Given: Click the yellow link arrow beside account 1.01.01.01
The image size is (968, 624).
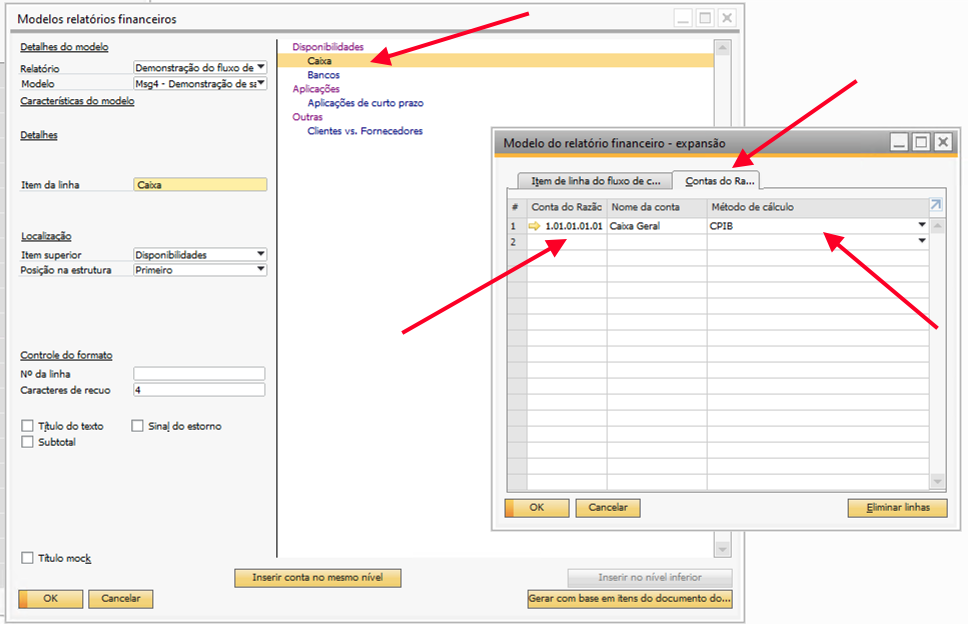Looking at the screenshot, I should (535, 226).
